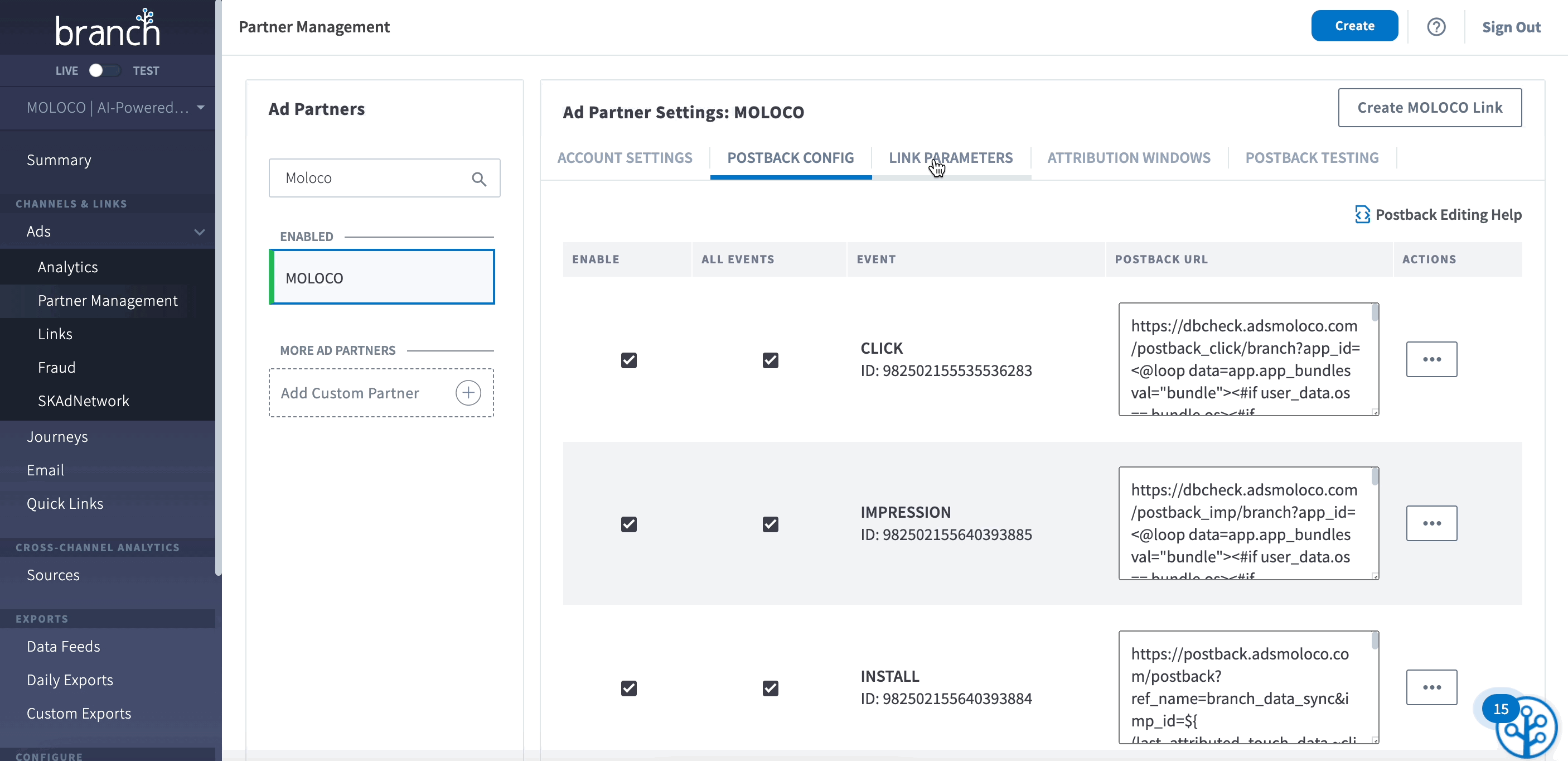Viewport: 1568px width, 761px height.
Task: Click the Branch logo in sidebar
Action: tap(107, 28)
